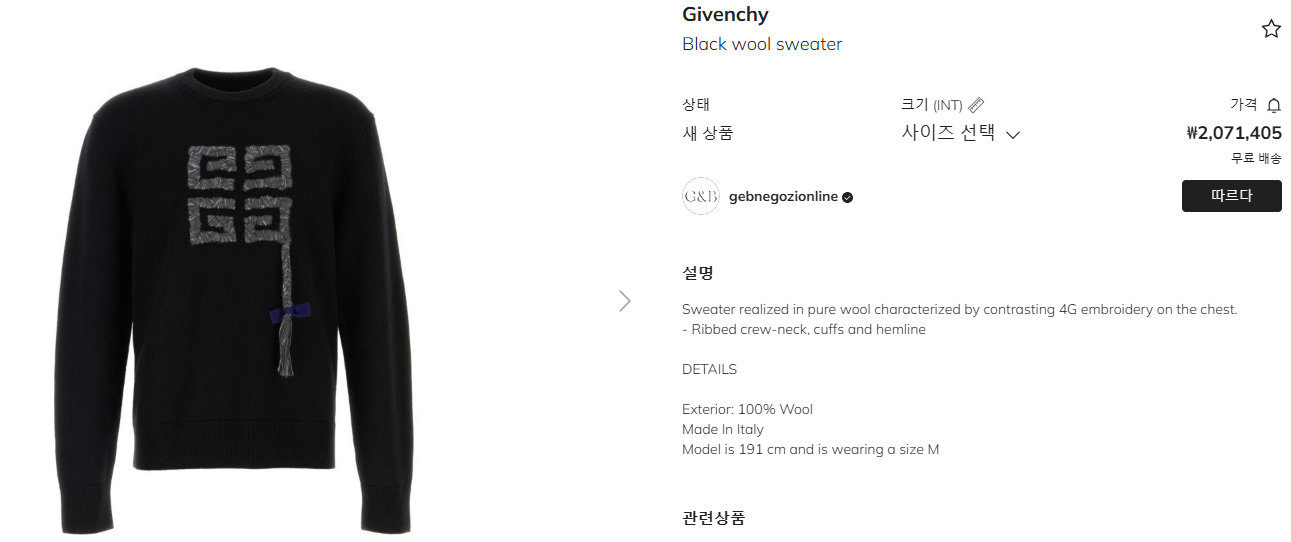Open the 사이즈 선택 size dropdown
The width and height of the screenshot is (1291, 542).
pos(961,134)
